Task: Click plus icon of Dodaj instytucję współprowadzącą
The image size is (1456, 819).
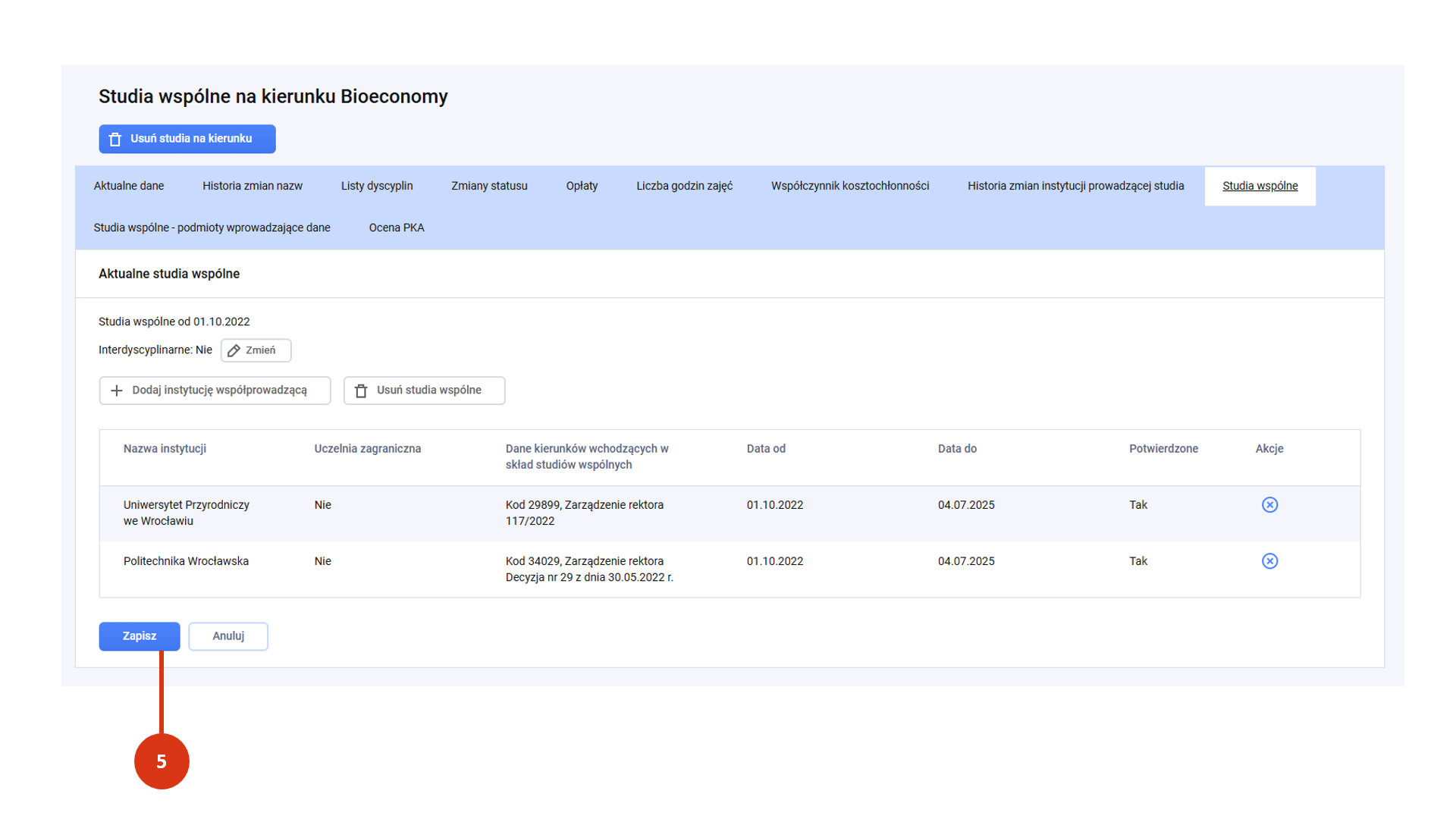Action: [x=117, y=391]
